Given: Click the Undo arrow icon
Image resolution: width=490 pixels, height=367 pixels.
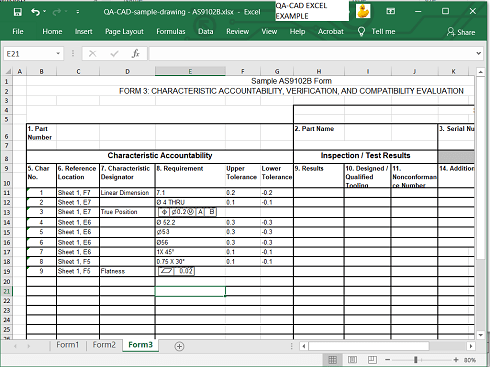Looking at the screenshot, I should point(35,12).
